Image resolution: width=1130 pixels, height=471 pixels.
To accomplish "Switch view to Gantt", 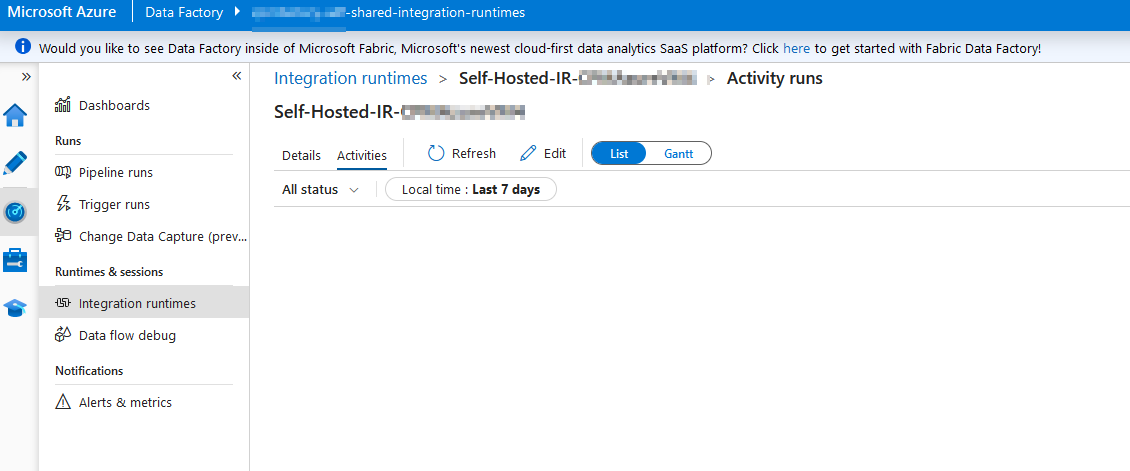I will (679, 153).
